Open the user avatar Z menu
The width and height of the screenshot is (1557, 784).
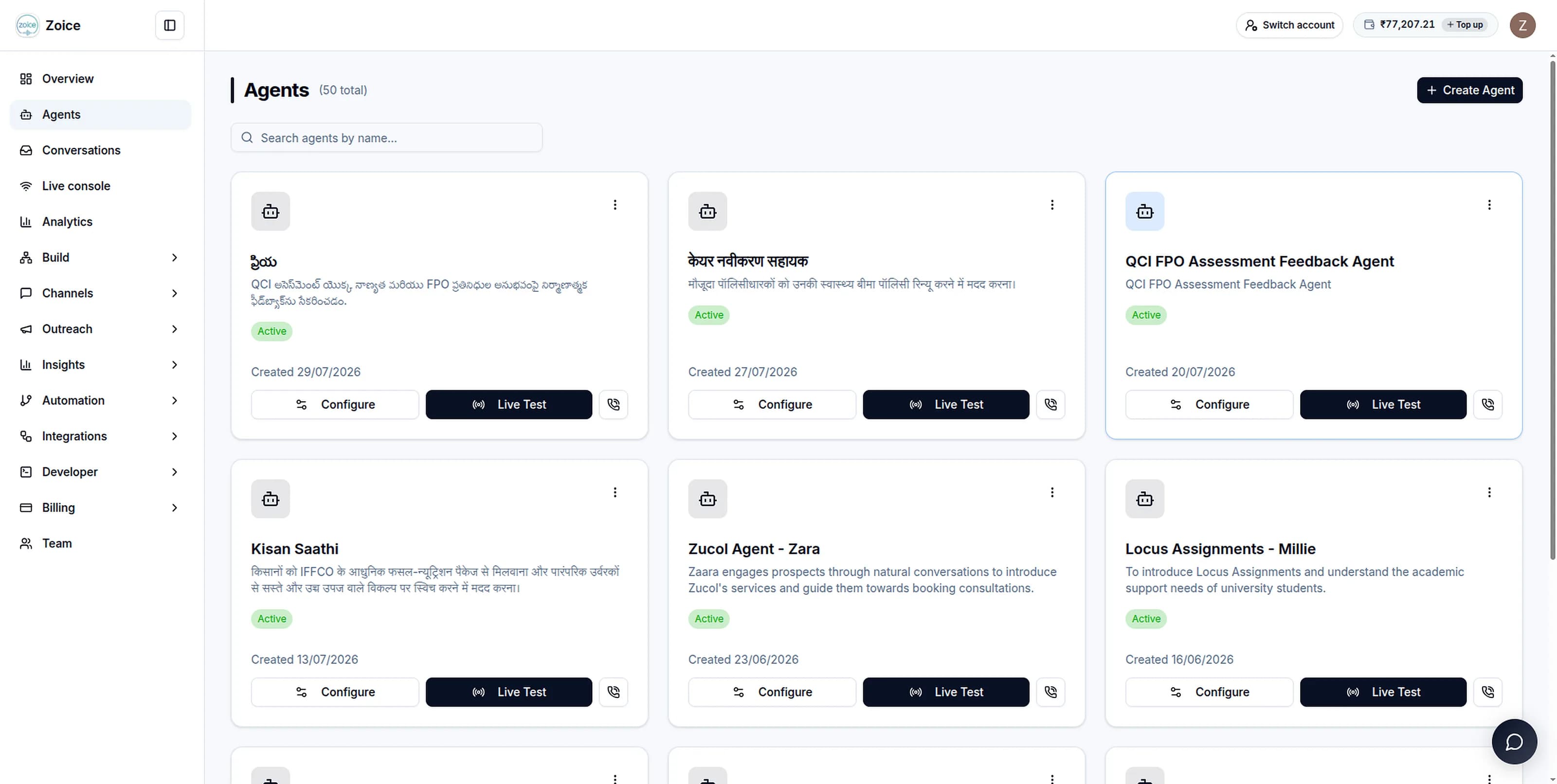1522,25
